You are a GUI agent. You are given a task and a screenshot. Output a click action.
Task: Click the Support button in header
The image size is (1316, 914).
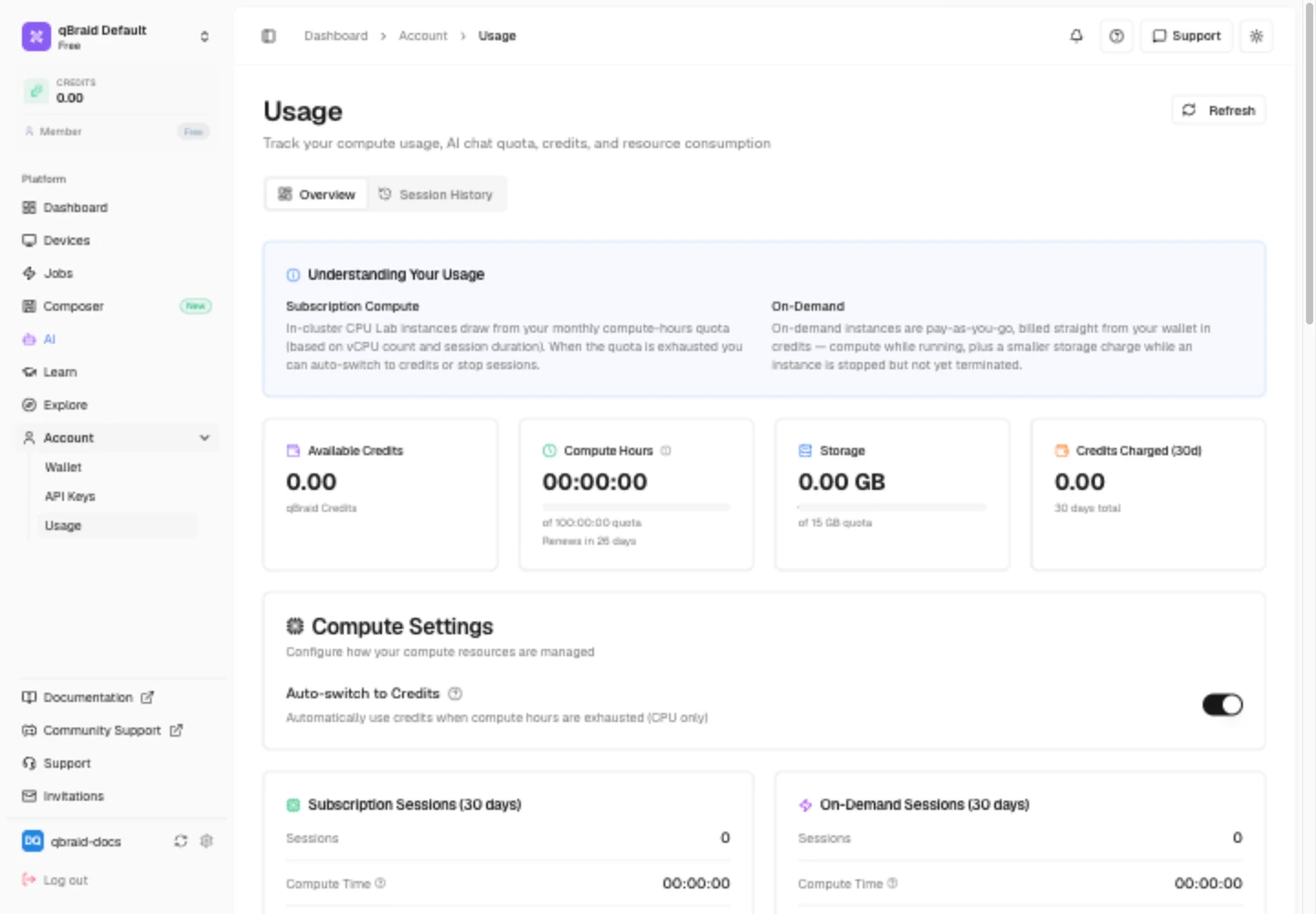pos(1186,36)
